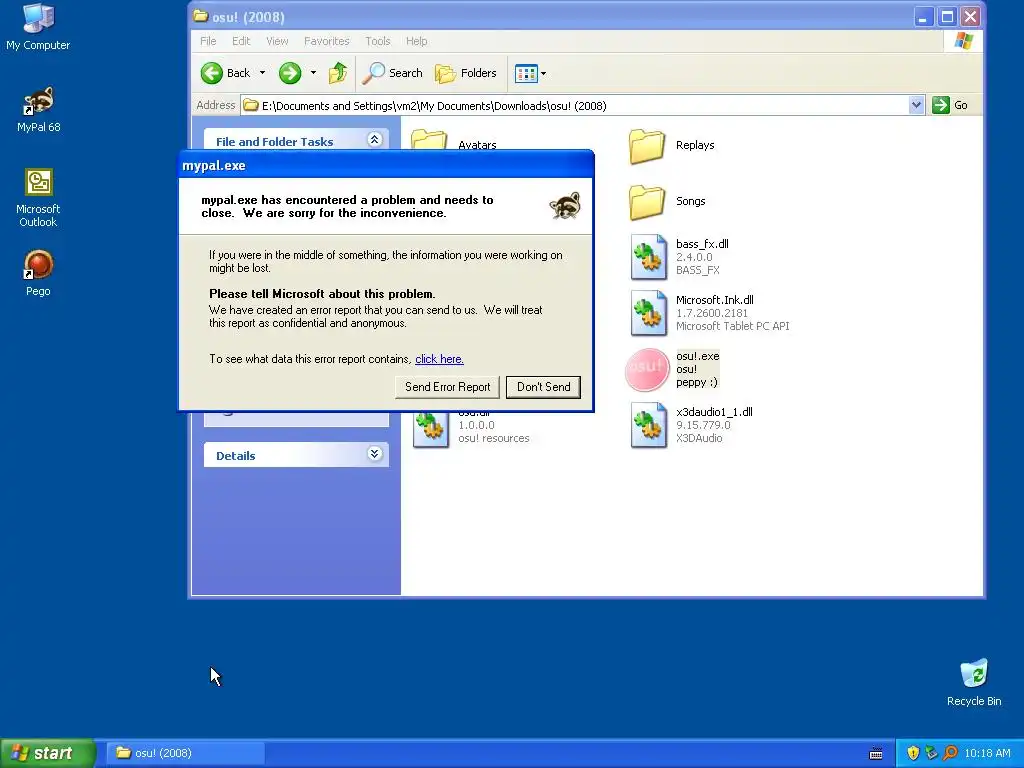Select the osu! resources dll icon
Image resolution: width=1024 pixels, height=768 pixels.
[x=430, y=429]
